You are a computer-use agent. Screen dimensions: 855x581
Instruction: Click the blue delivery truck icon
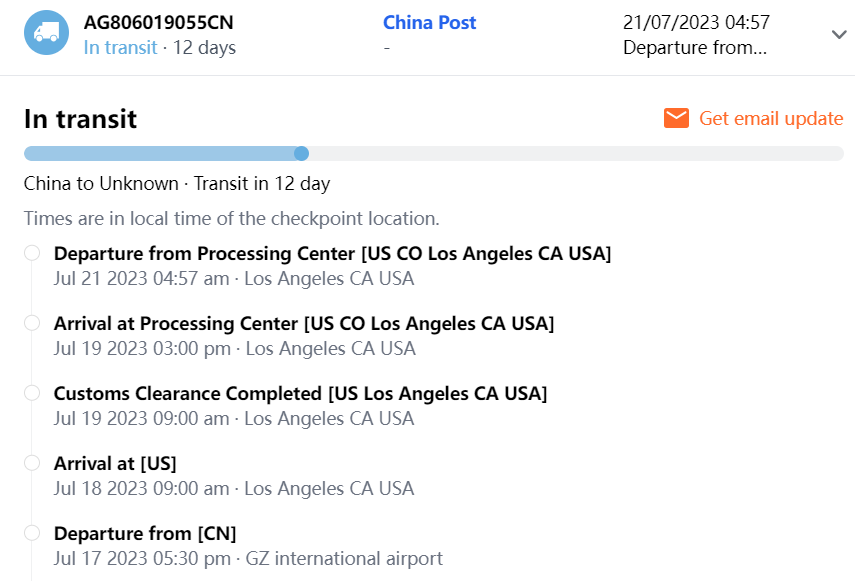coord(46,34)
